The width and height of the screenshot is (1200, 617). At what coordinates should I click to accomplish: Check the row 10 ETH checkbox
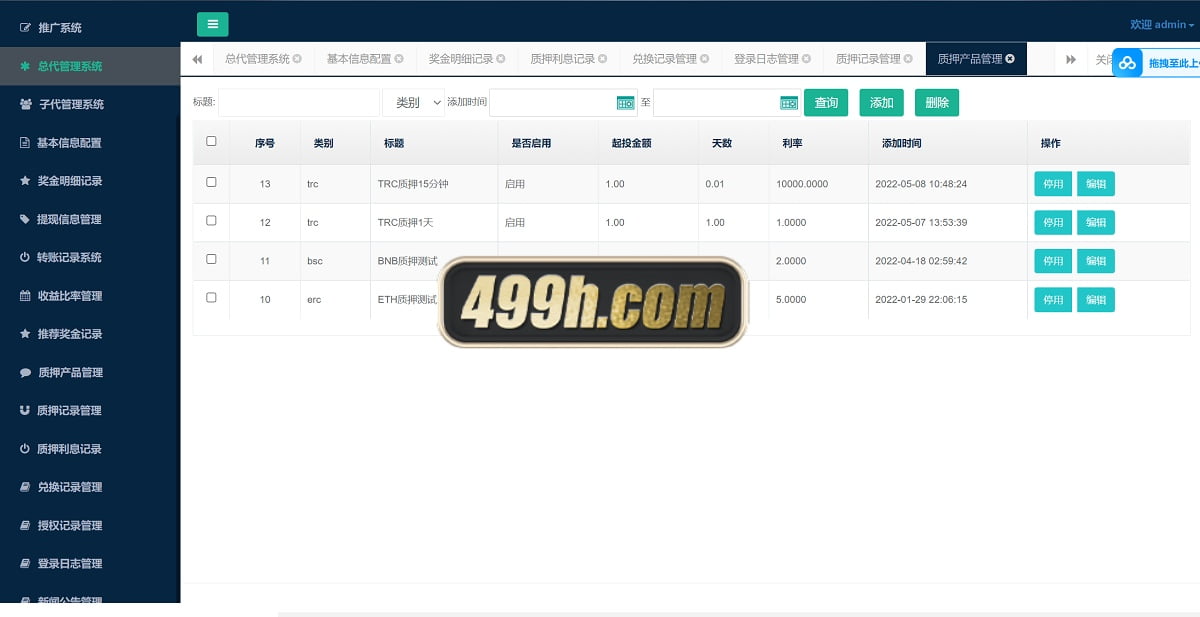(211, 298)
